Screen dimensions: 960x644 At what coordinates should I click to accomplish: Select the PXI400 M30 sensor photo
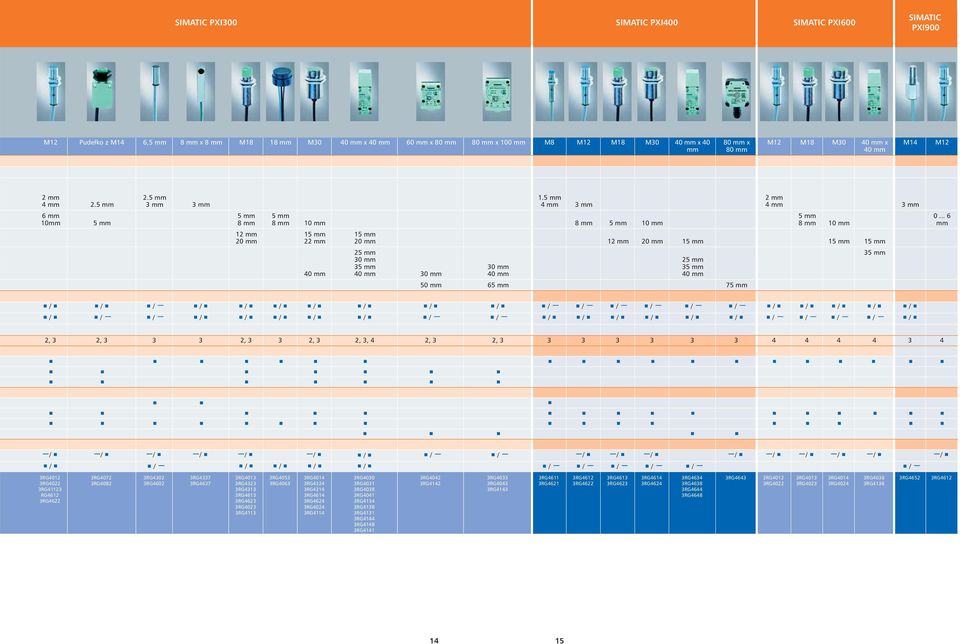651,91
